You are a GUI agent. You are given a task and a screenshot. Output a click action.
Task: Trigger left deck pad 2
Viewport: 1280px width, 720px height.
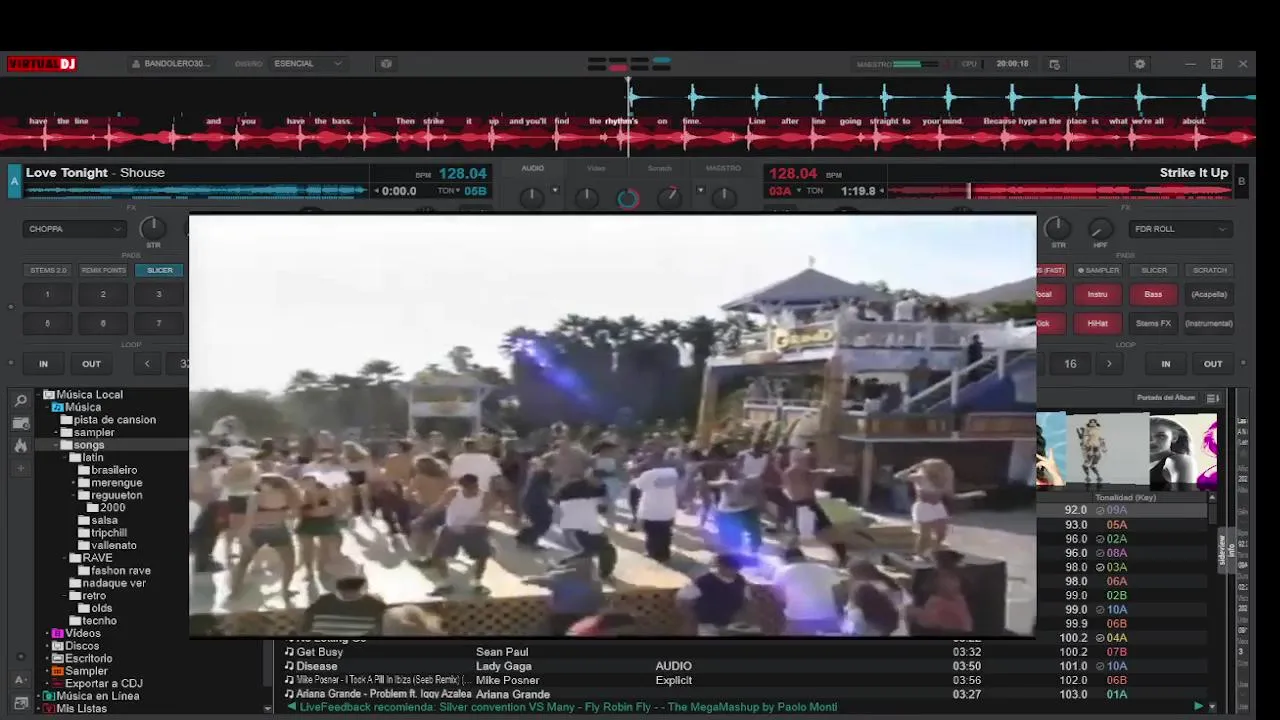[x=103, y=294]
